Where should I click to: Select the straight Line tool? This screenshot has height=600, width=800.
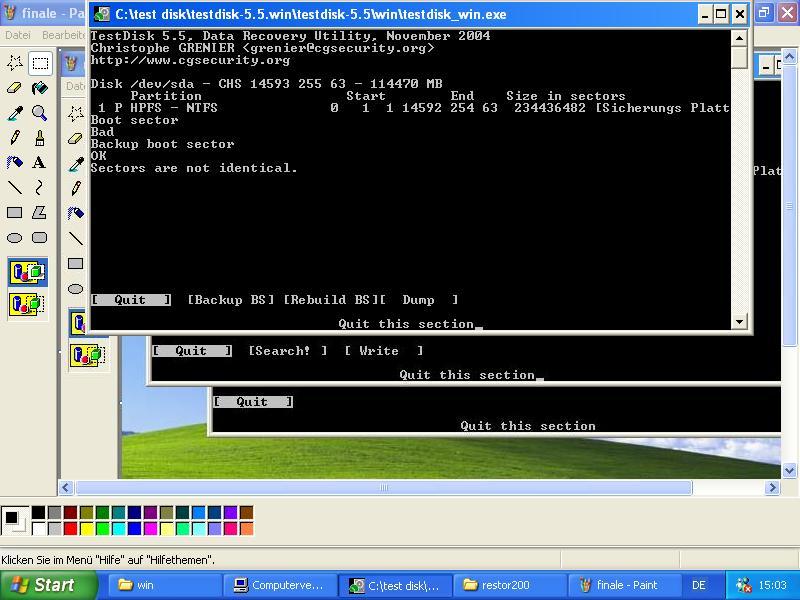pos(14,188)
